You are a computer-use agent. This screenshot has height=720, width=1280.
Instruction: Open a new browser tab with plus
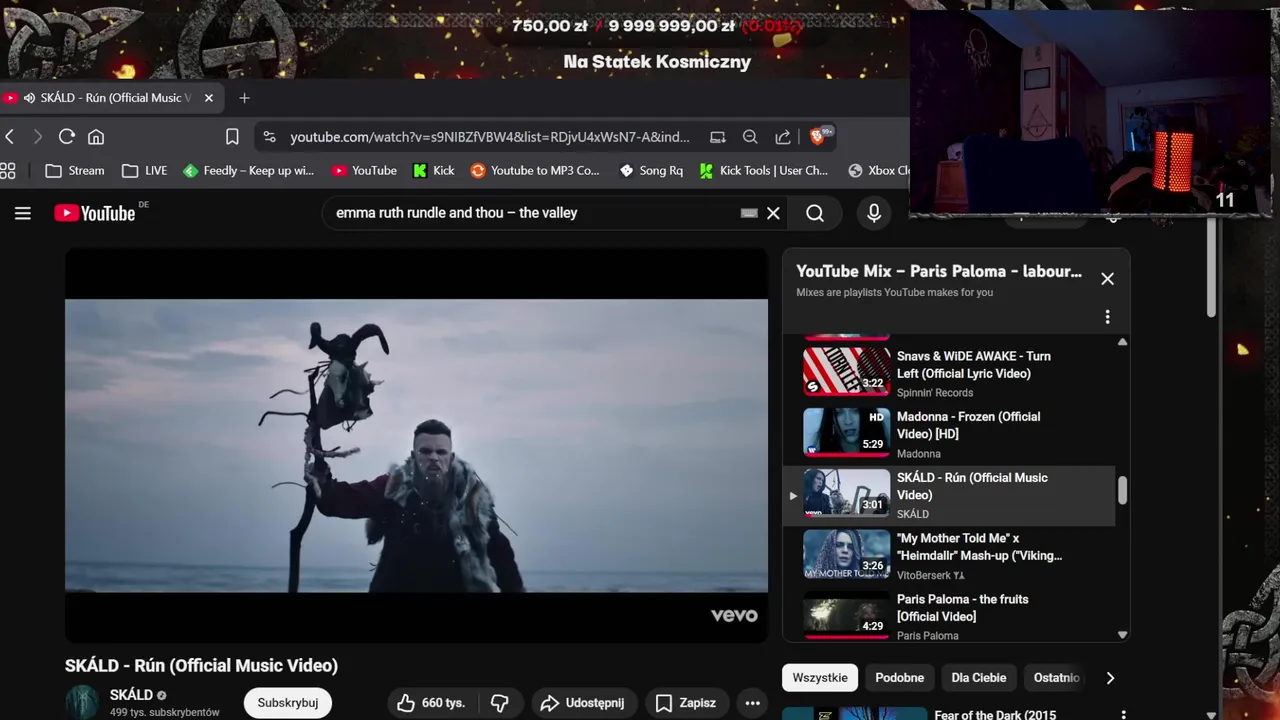(x=244, y=98)
